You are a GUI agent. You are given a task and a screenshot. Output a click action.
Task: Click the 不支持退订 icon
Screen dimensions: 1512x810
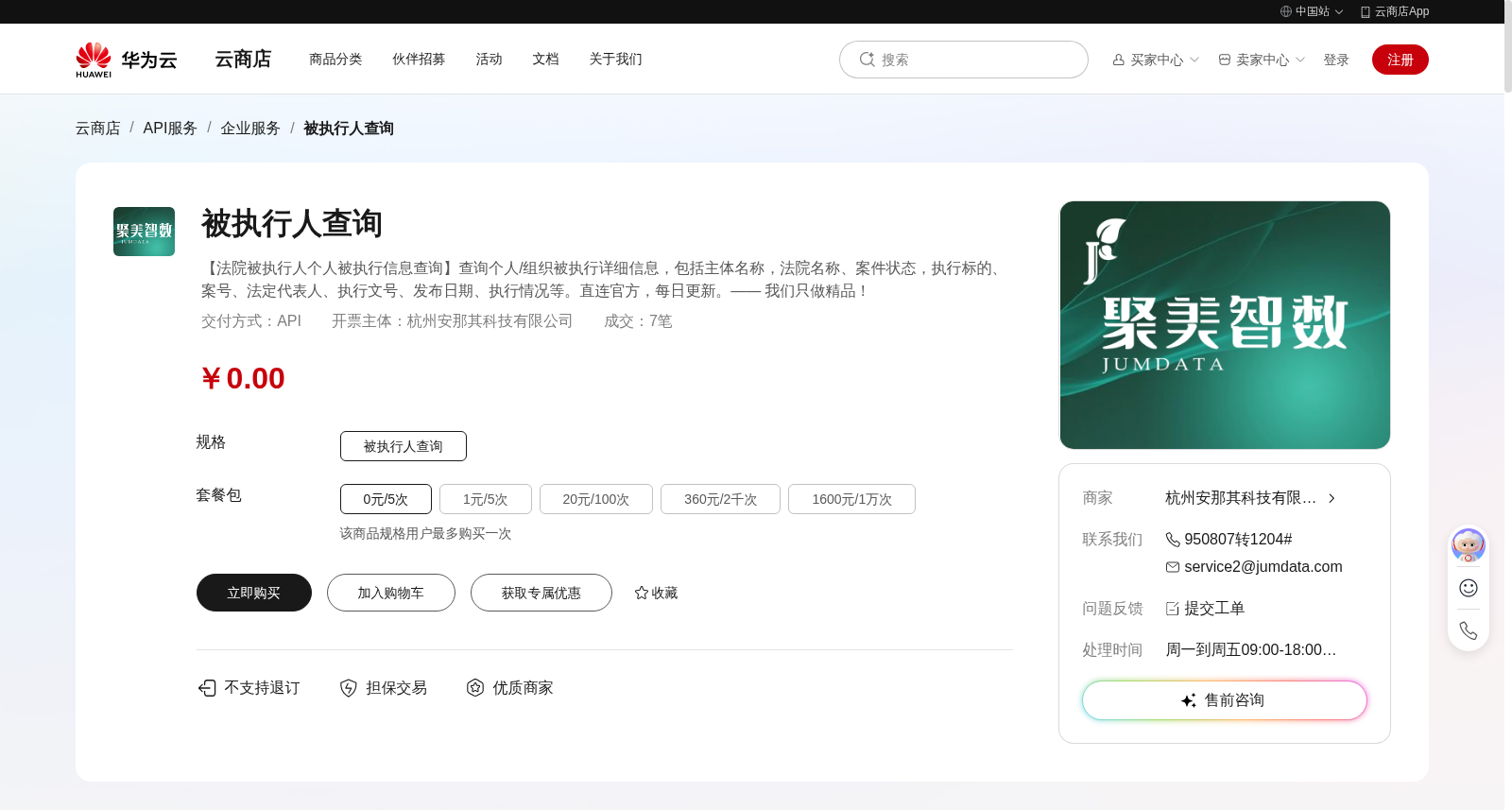[x=207, y=688]
